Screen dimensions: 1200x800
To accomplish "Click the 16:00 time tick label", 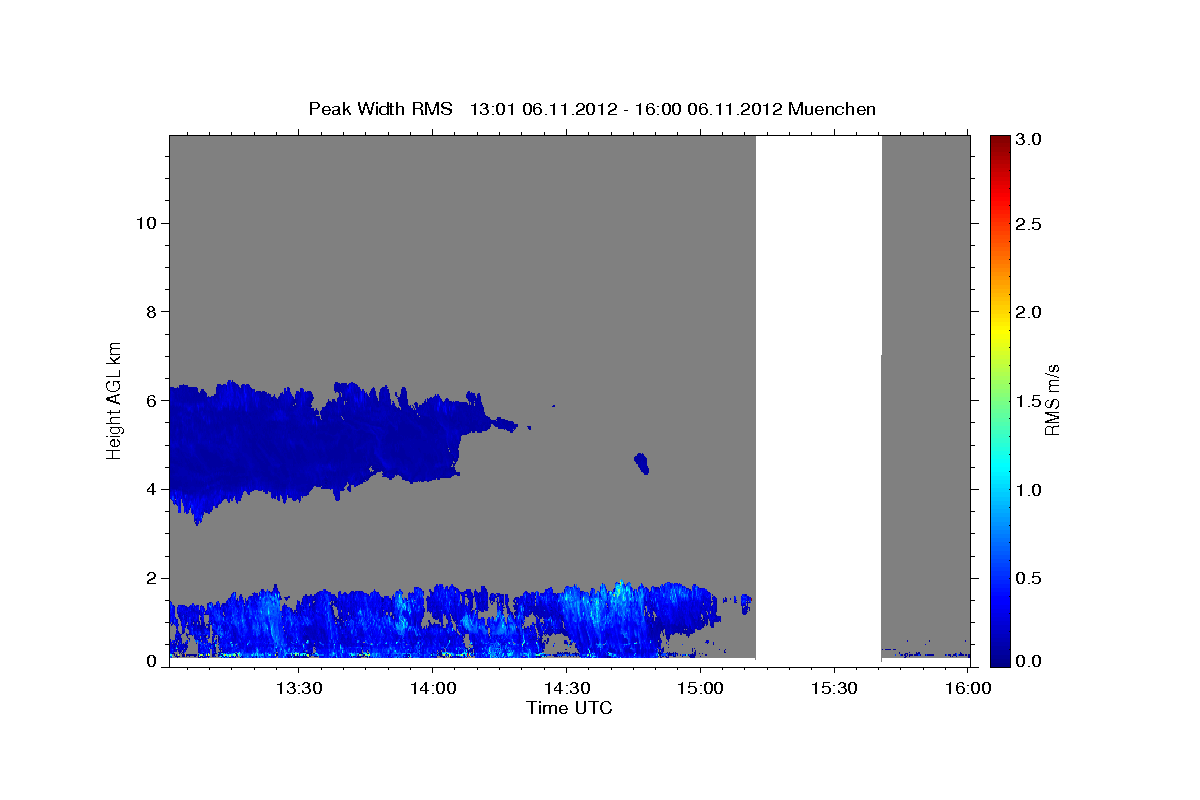I will [x=967, y=688].
